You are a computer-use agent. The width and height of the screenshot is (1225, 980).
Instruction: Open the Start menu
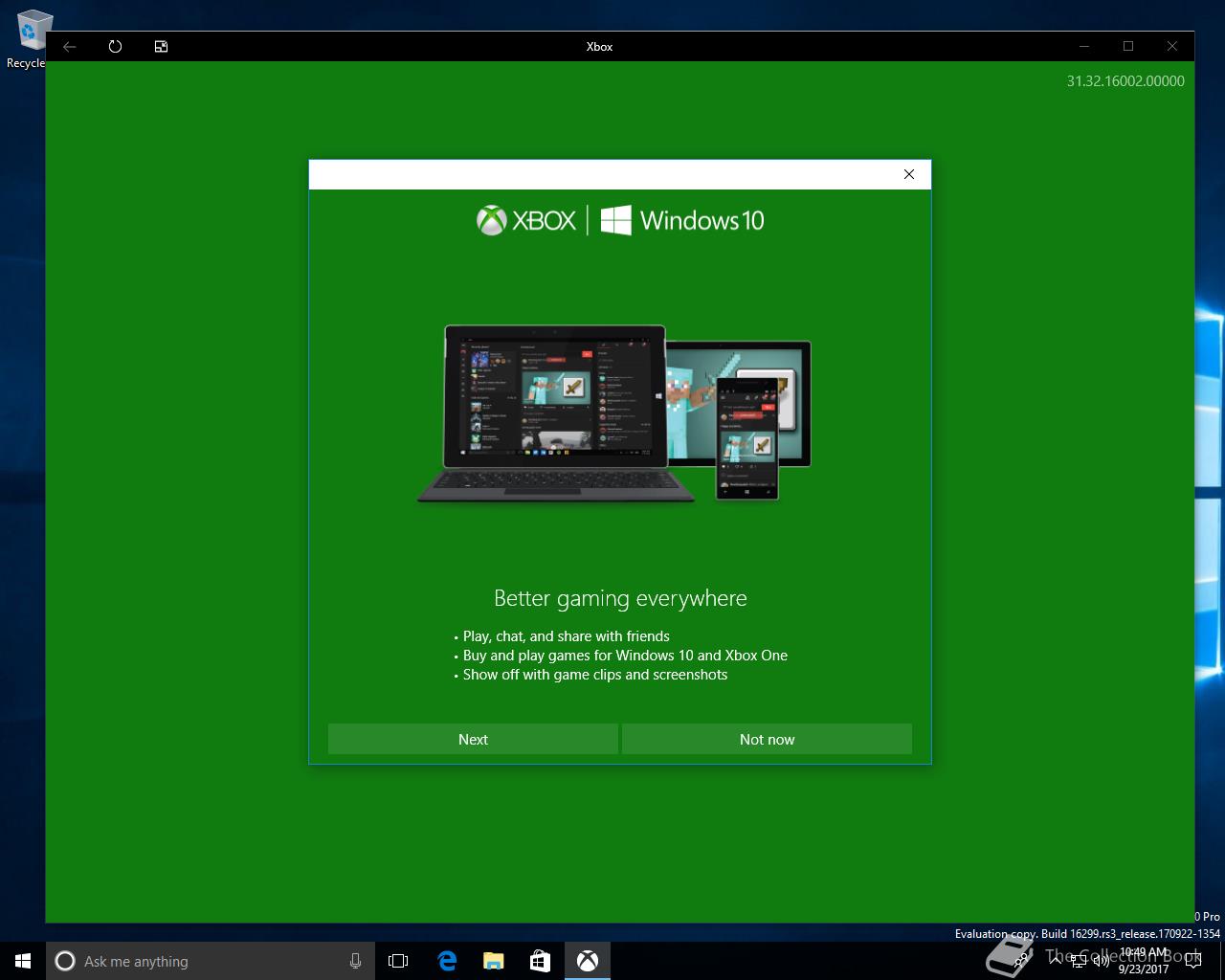pyautogui.click(x=23, y=961)
